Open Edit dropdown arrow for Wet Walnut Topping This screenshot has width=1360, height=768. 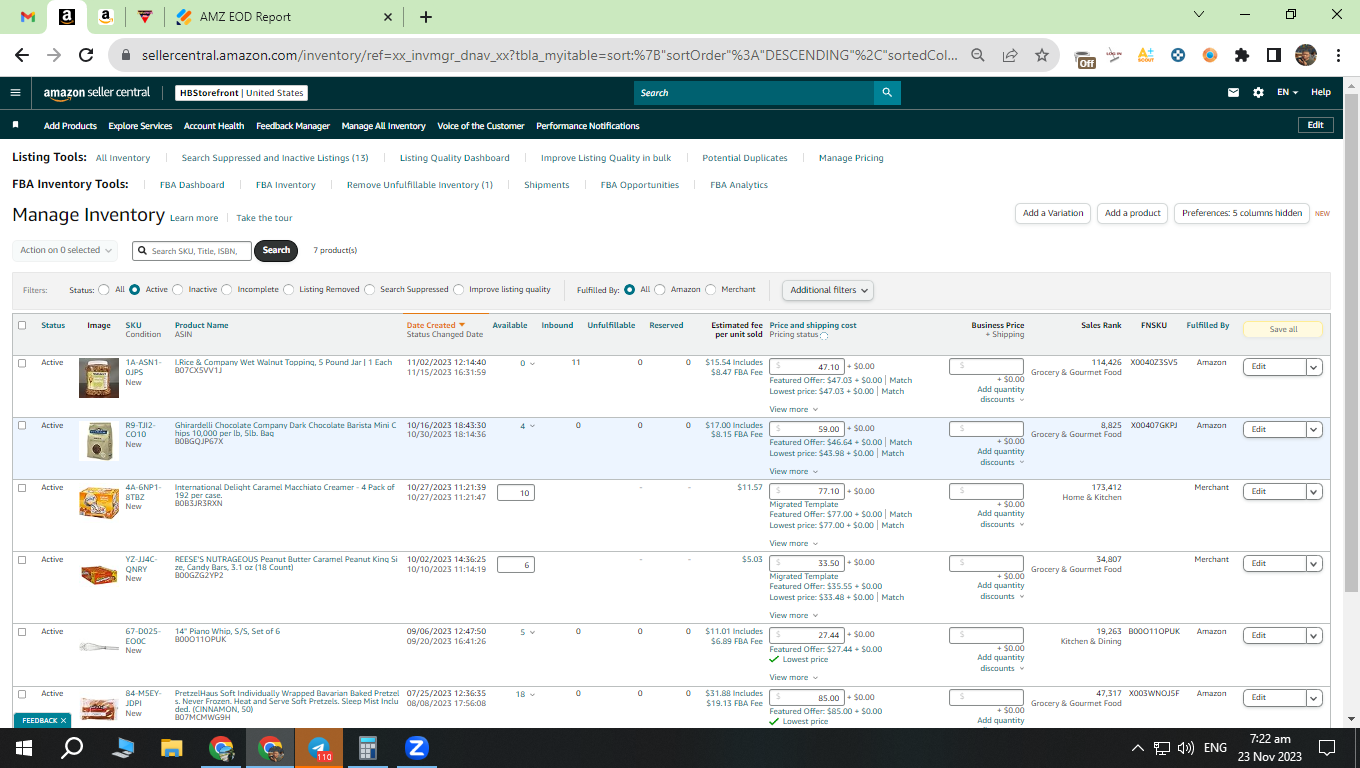click(1314, 367)
